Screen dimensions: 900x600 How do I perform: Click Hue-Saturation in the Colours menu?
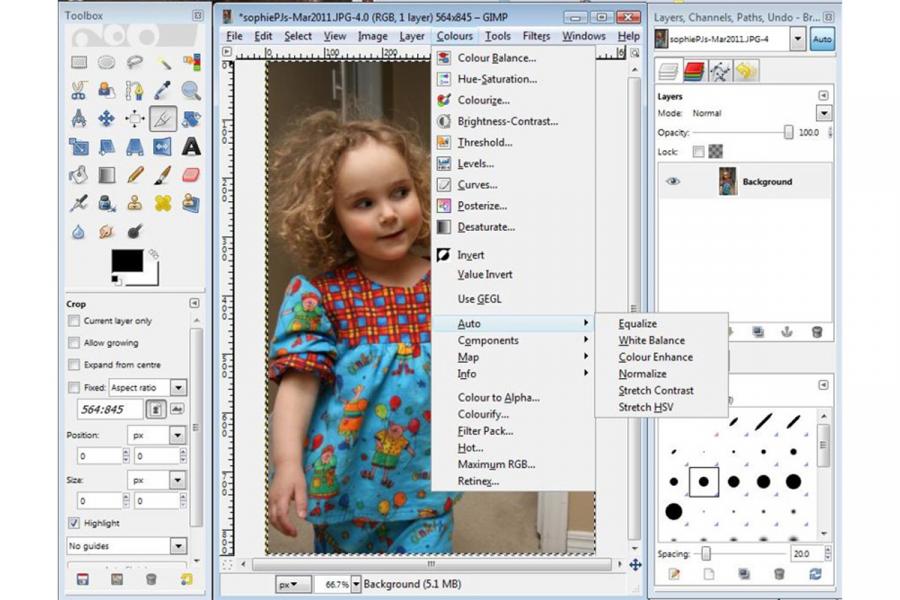(x=496, y=79)
